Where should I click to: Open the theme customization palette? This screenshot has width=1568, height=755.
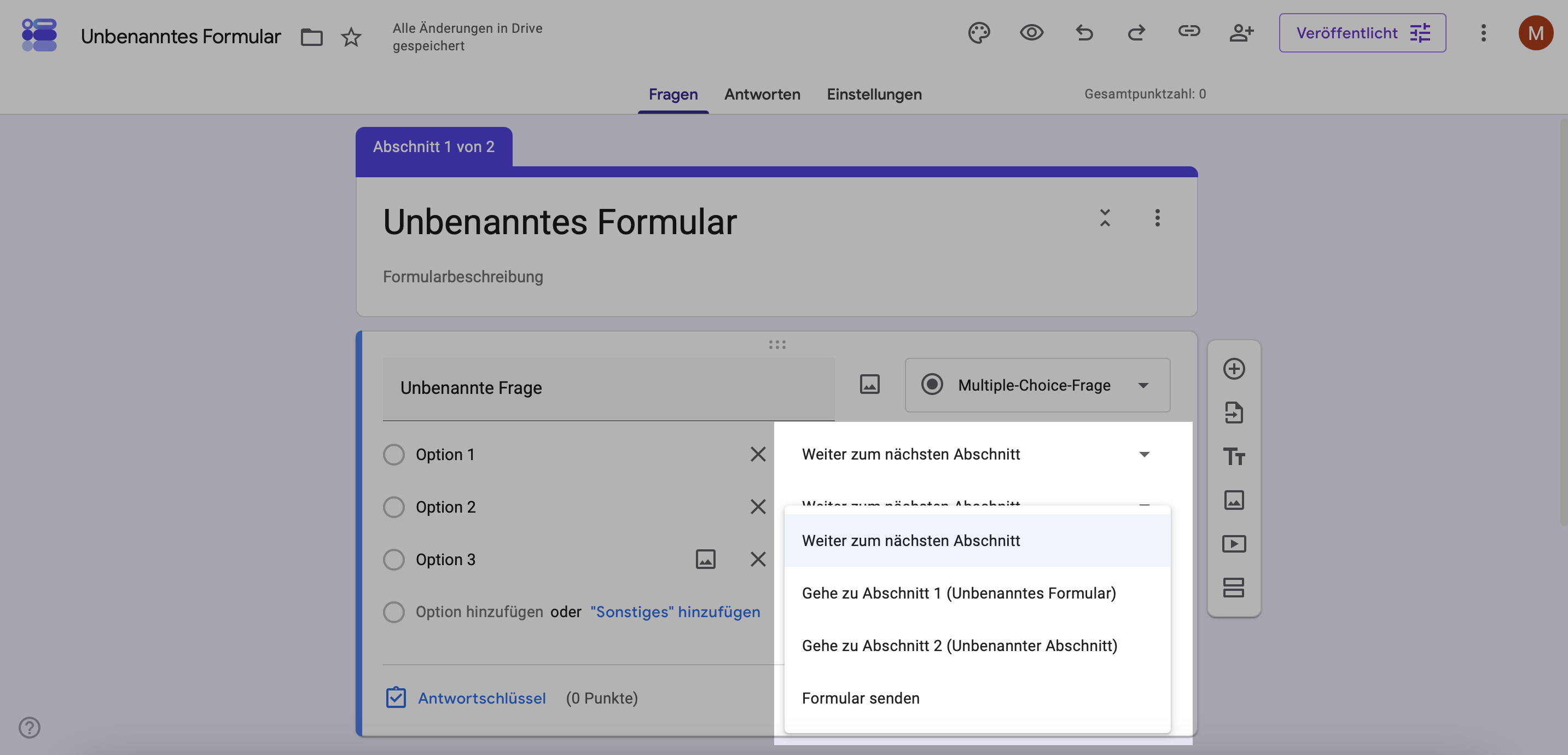pos(979,33)
